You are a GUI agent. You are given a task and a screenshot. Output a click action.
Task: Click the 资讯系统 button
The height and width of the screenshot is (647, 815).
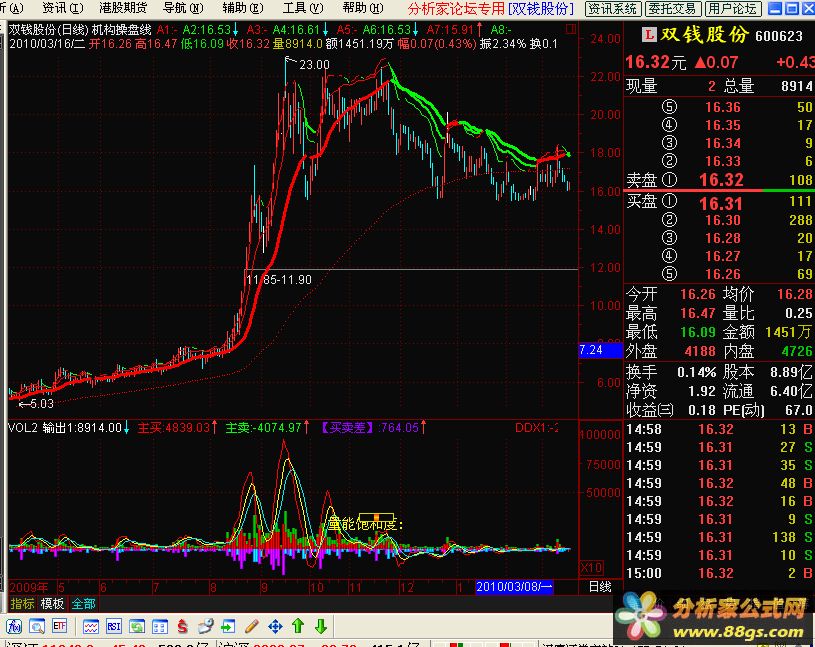point(612,9)
